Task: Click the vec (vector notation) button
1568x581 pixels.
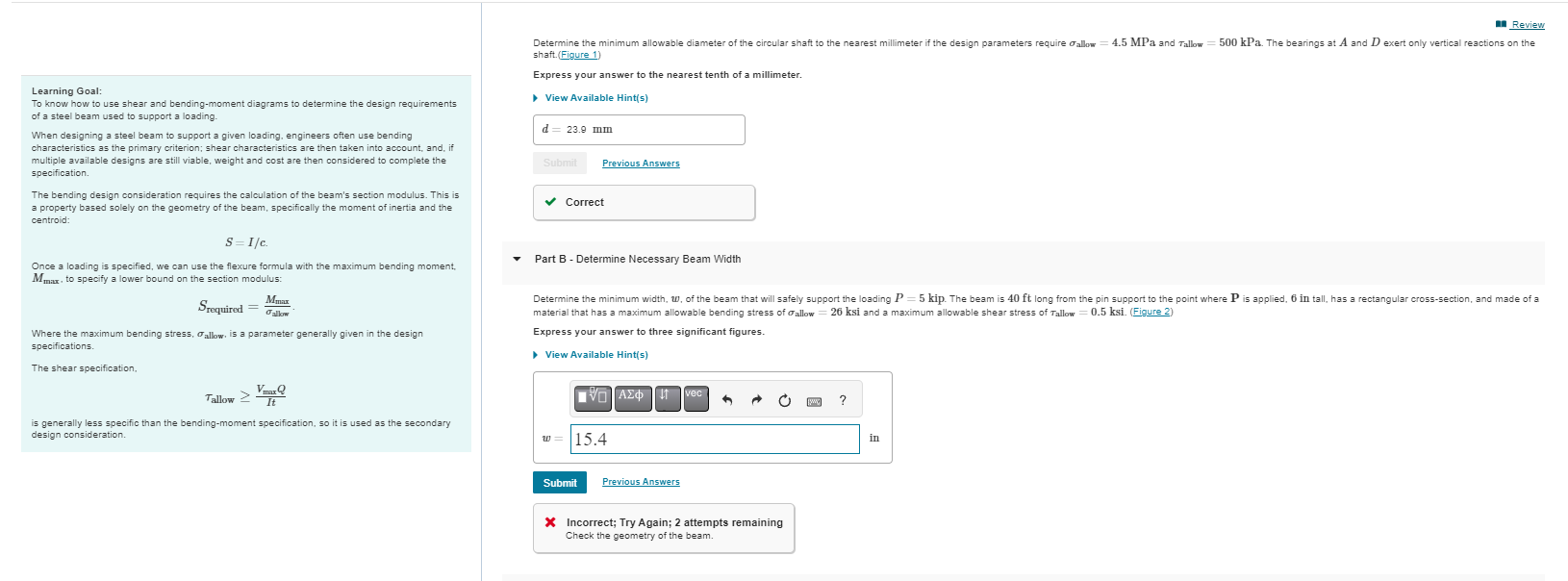Action: tap(695, 396)
